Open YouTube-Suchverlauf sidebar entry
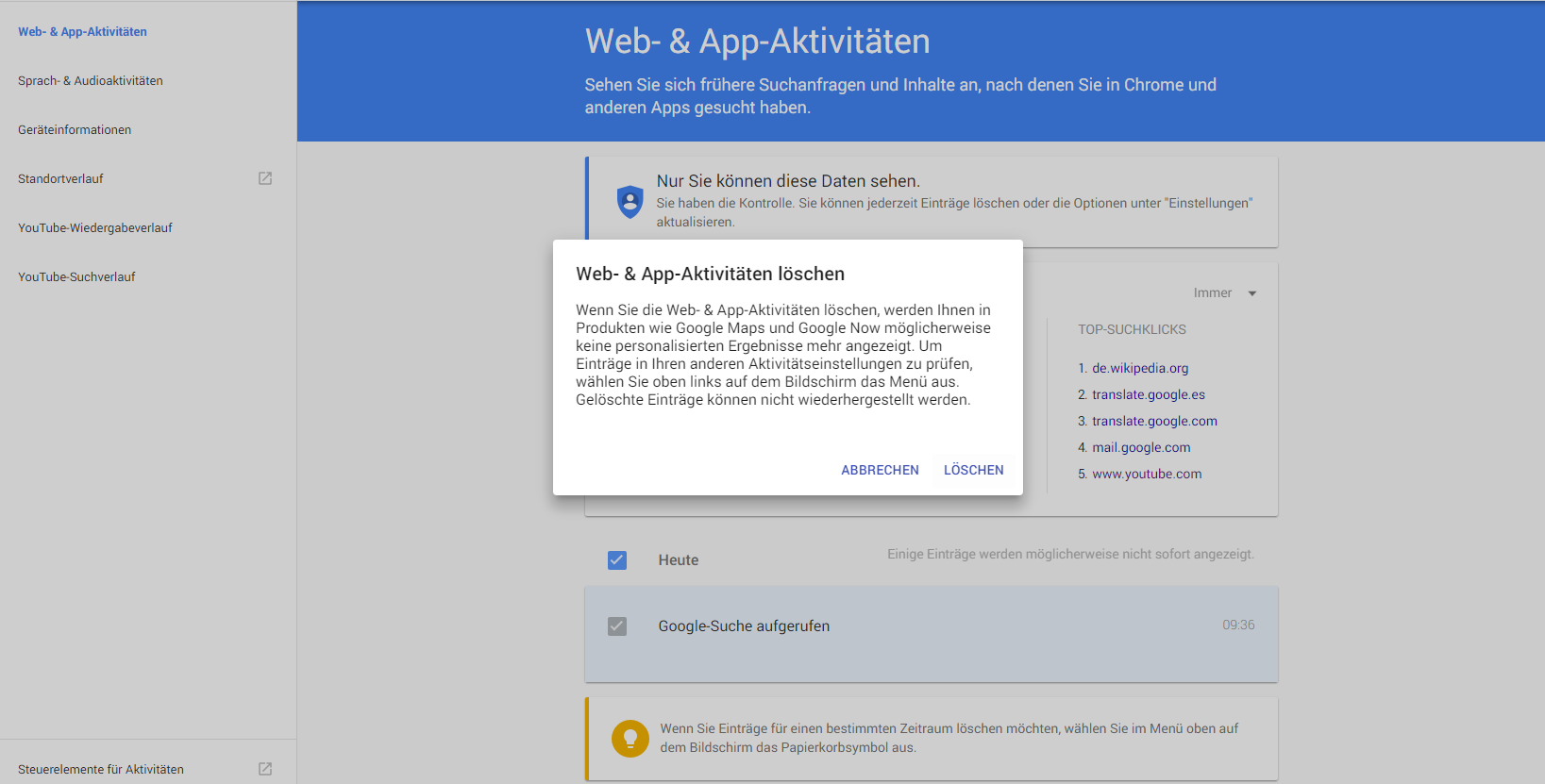Screen dimensions: 1545x784 (76, 276)
